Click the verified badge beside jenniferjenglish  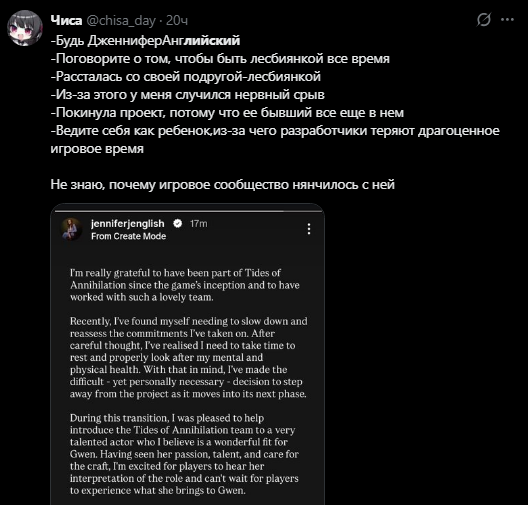click(x=177, y=223)
